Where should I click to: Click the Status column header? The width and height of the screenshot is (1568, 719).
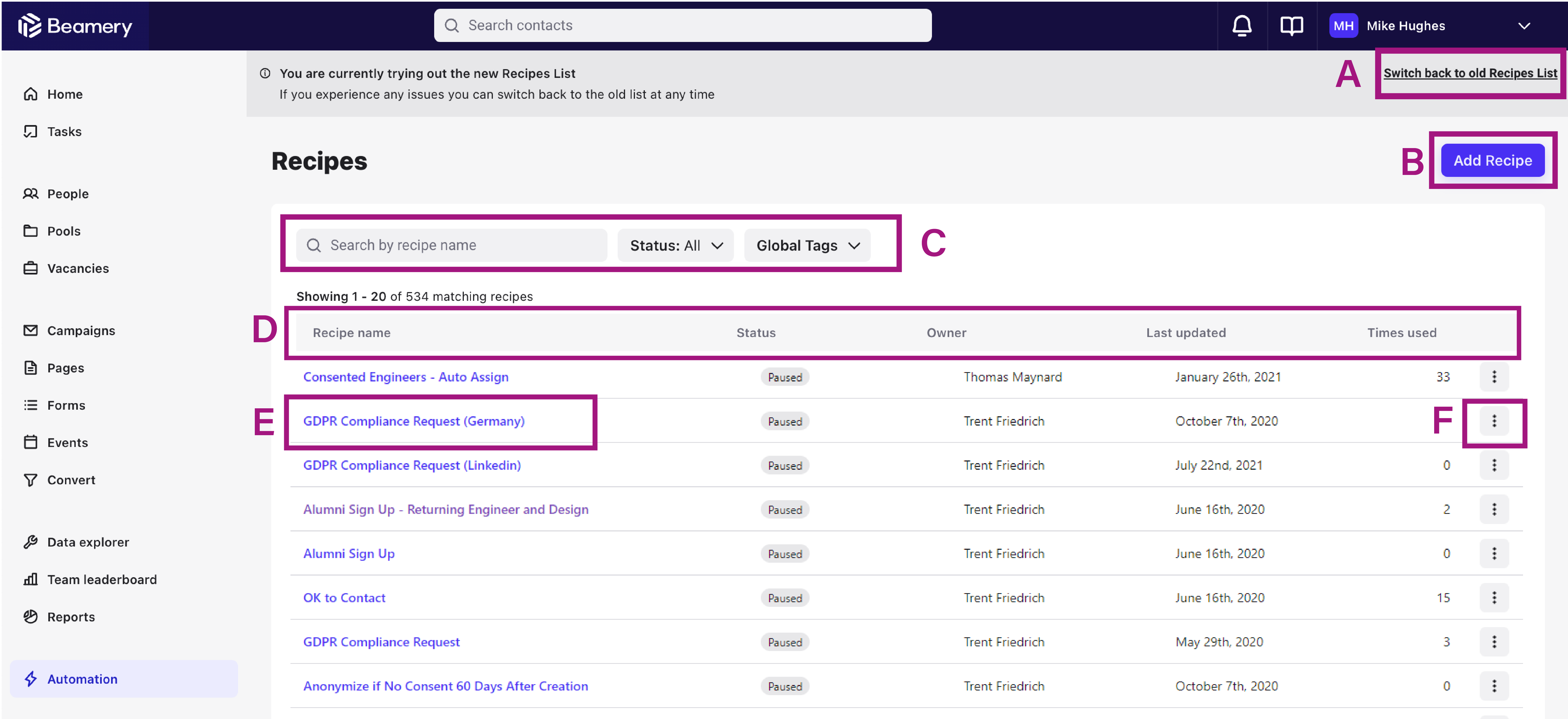pos(756,332)
